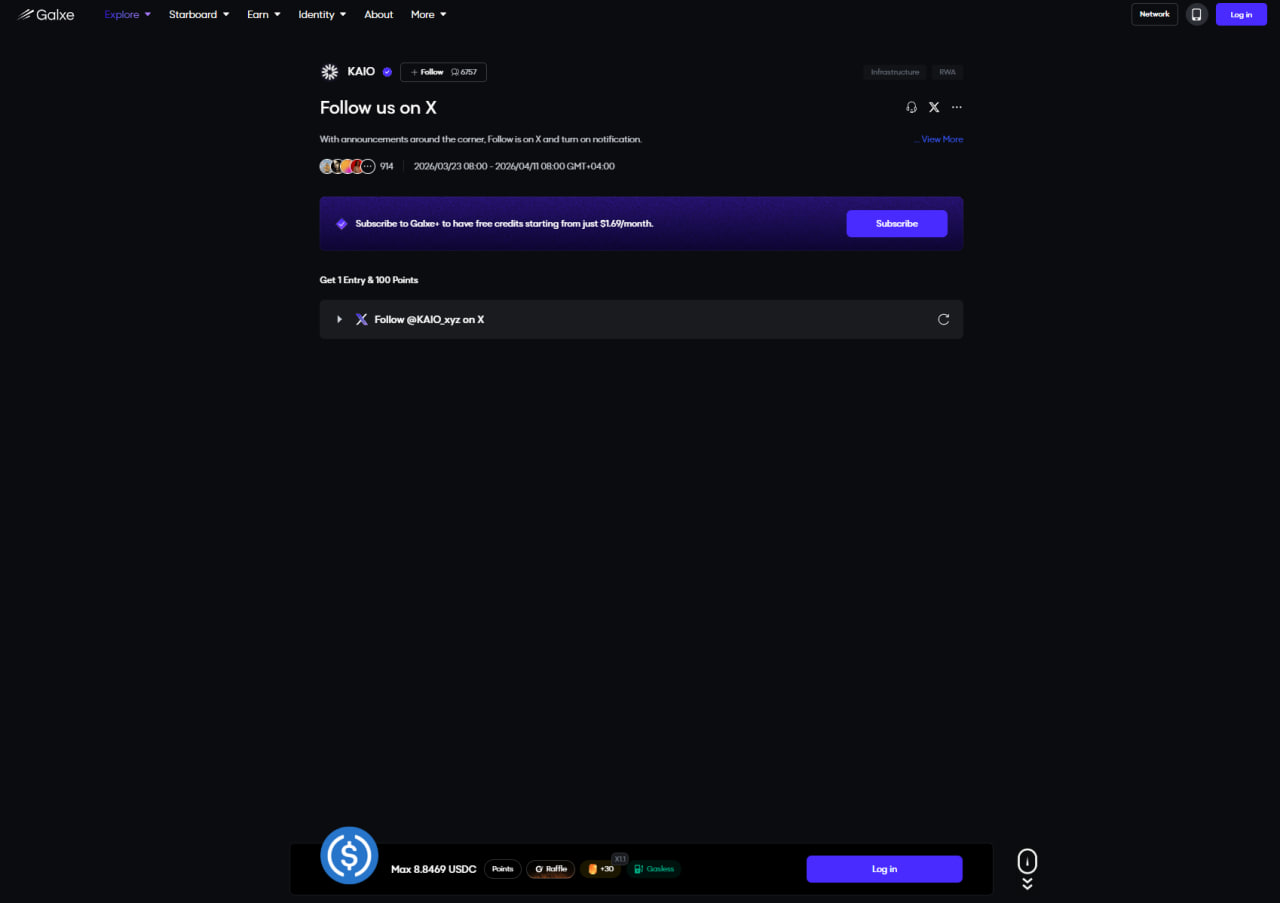
Task: Click the Network button
Action: click(1154, 14)
